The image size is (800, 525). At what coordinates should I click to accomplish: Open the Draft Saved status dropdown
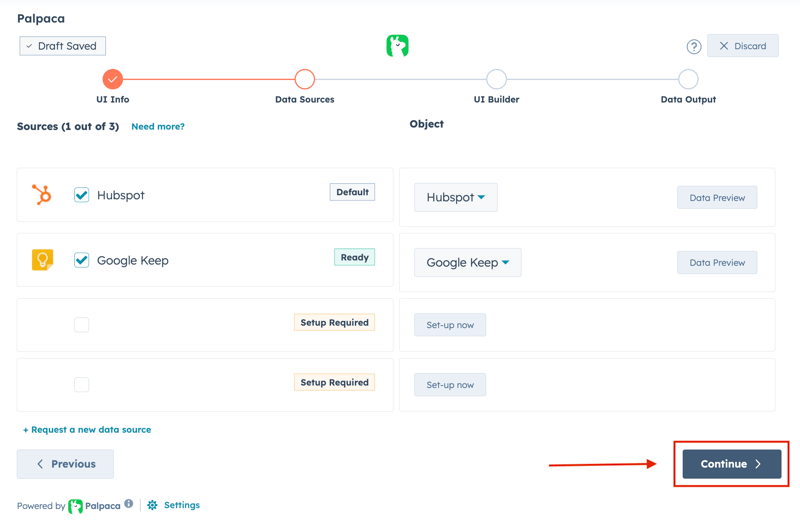pos(62,46)
